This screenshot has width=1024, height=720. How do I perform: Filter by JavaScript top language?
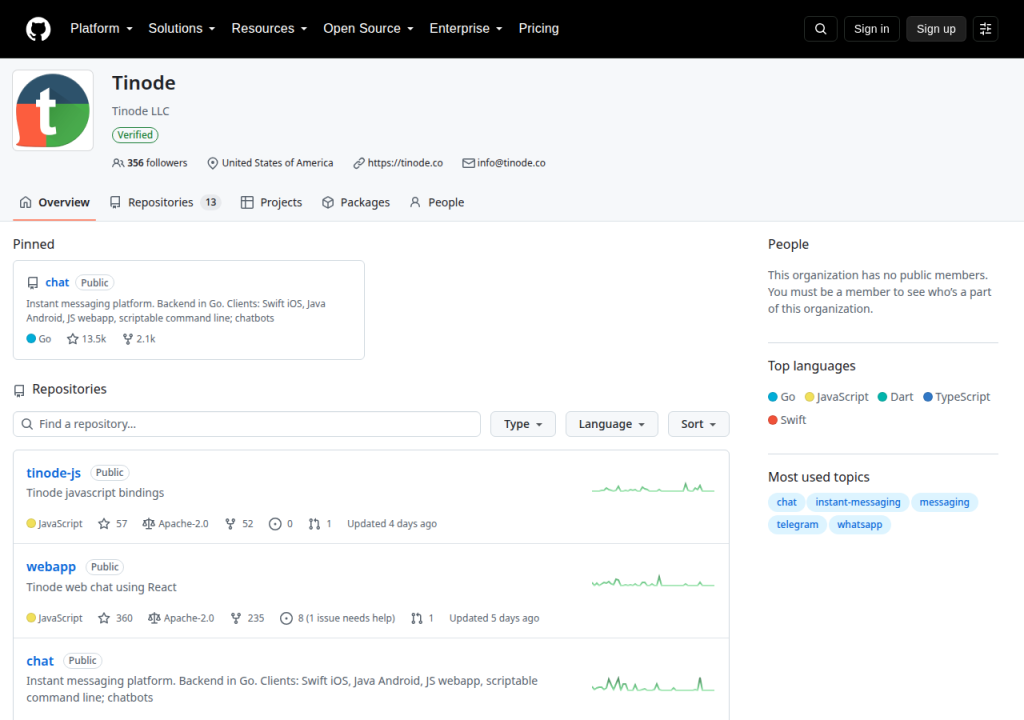837,397
